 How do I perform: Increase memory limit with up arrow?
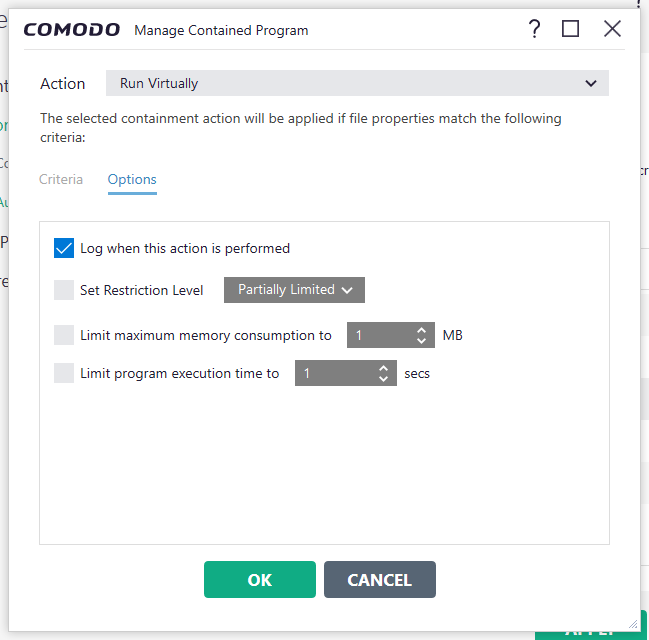click(x=421, y=330)
